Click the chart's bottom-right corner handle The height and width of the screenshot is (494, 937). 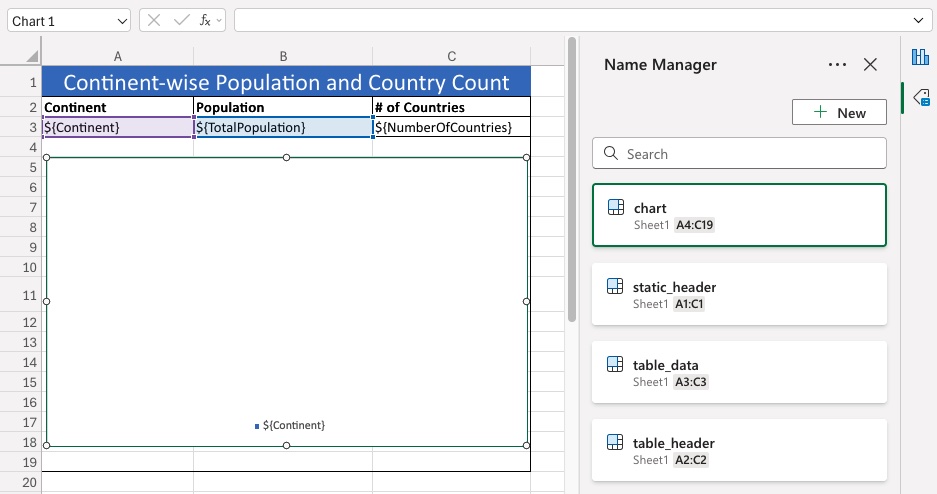tap(526, 446)
